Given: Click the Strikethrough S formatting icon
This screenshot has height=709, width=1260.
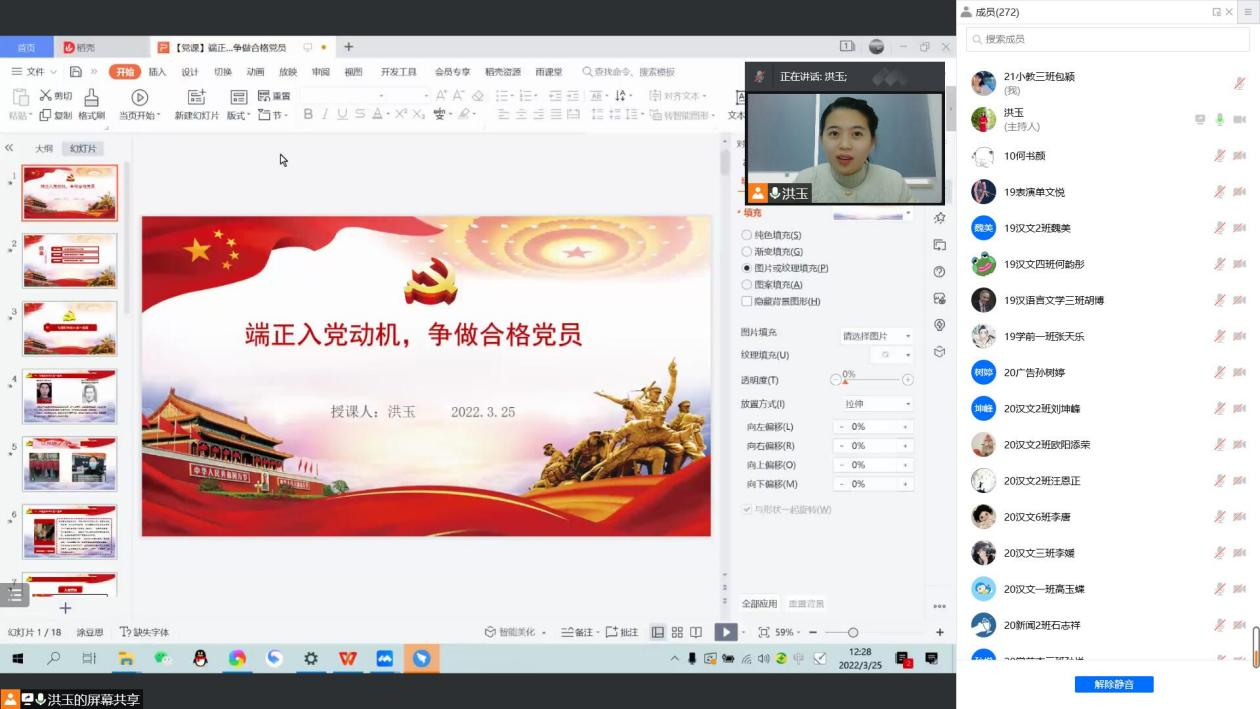Looking at the screenshot, I should tap(359, 115).
